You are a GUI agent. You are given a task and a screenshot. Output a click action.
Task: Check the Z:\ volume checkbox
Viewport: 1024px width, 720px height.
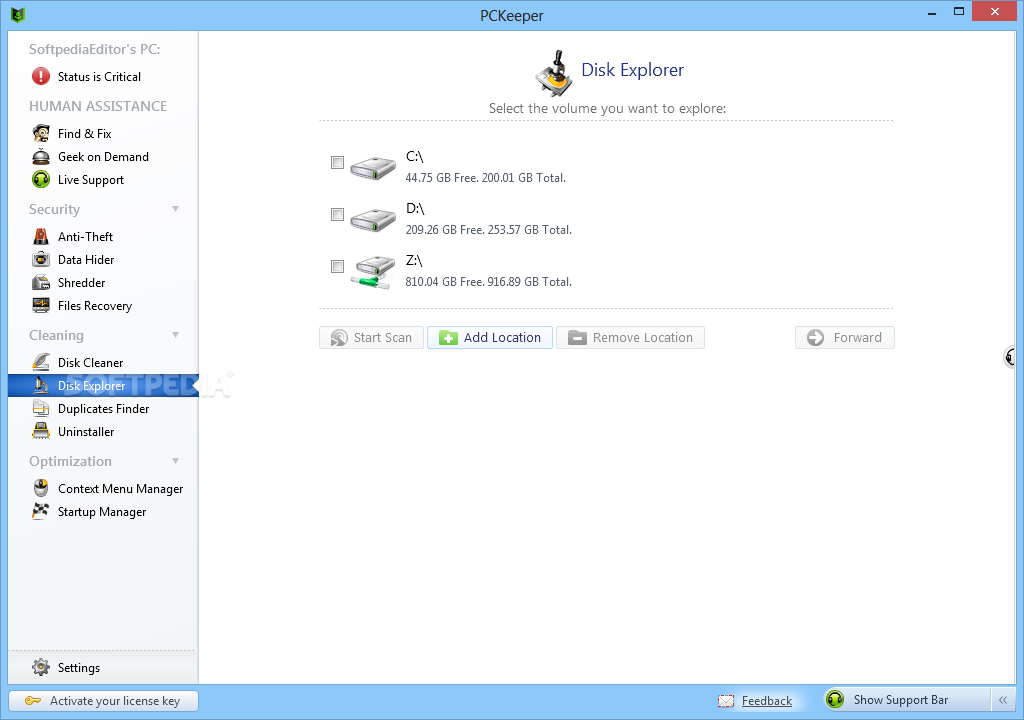[x=337, y=267]
